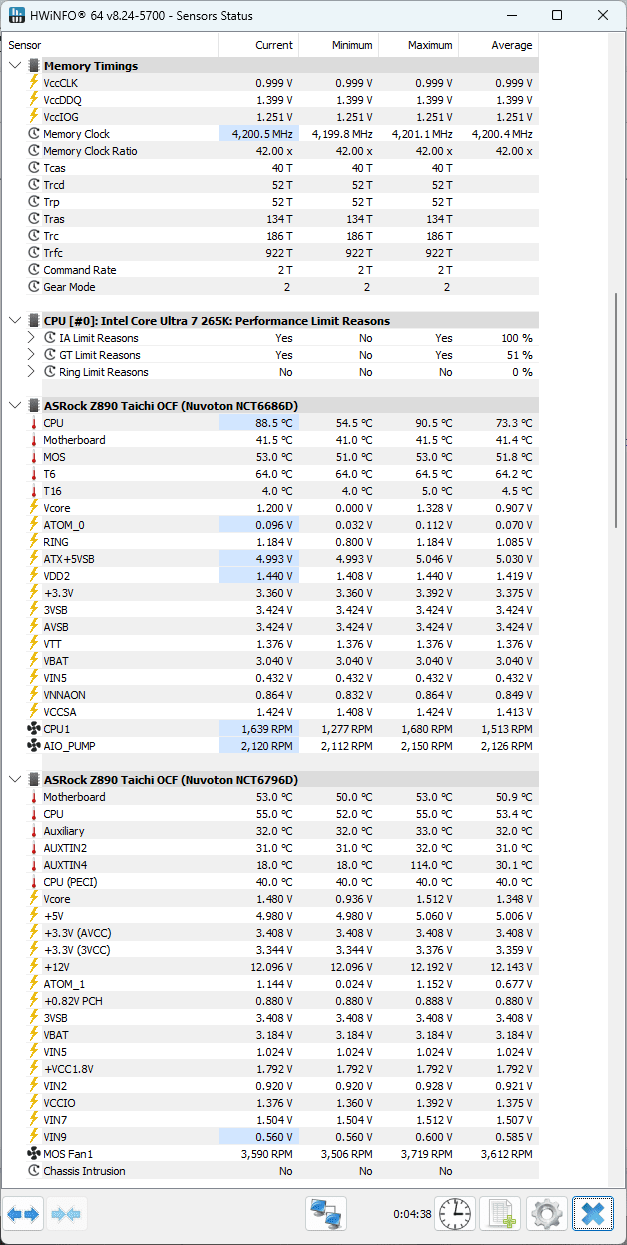The image size is (627, 1245).
Task: Click the lightning icon beside VccCLK
Action: pyautogui.click(x=34, y=83)
